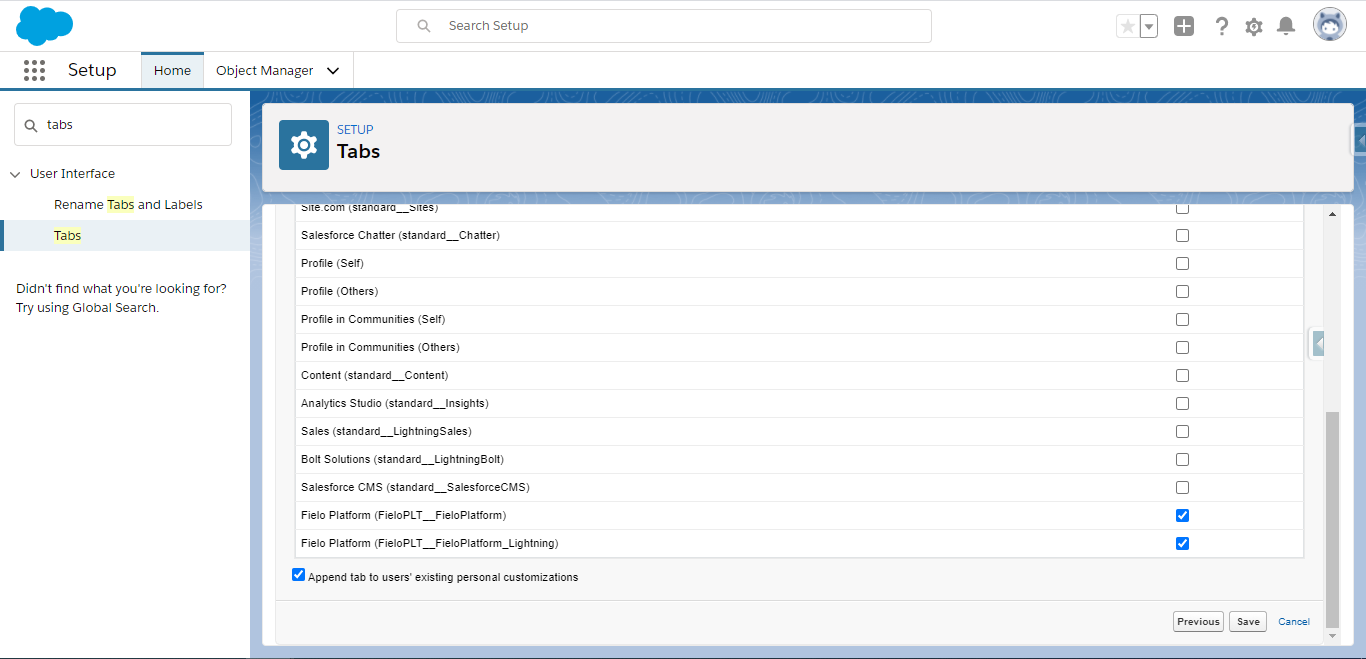Screen dimensions: 1366x659
Task: Tick Profile in Communities (Self) checkbox
Action: tap(1182, 320)
